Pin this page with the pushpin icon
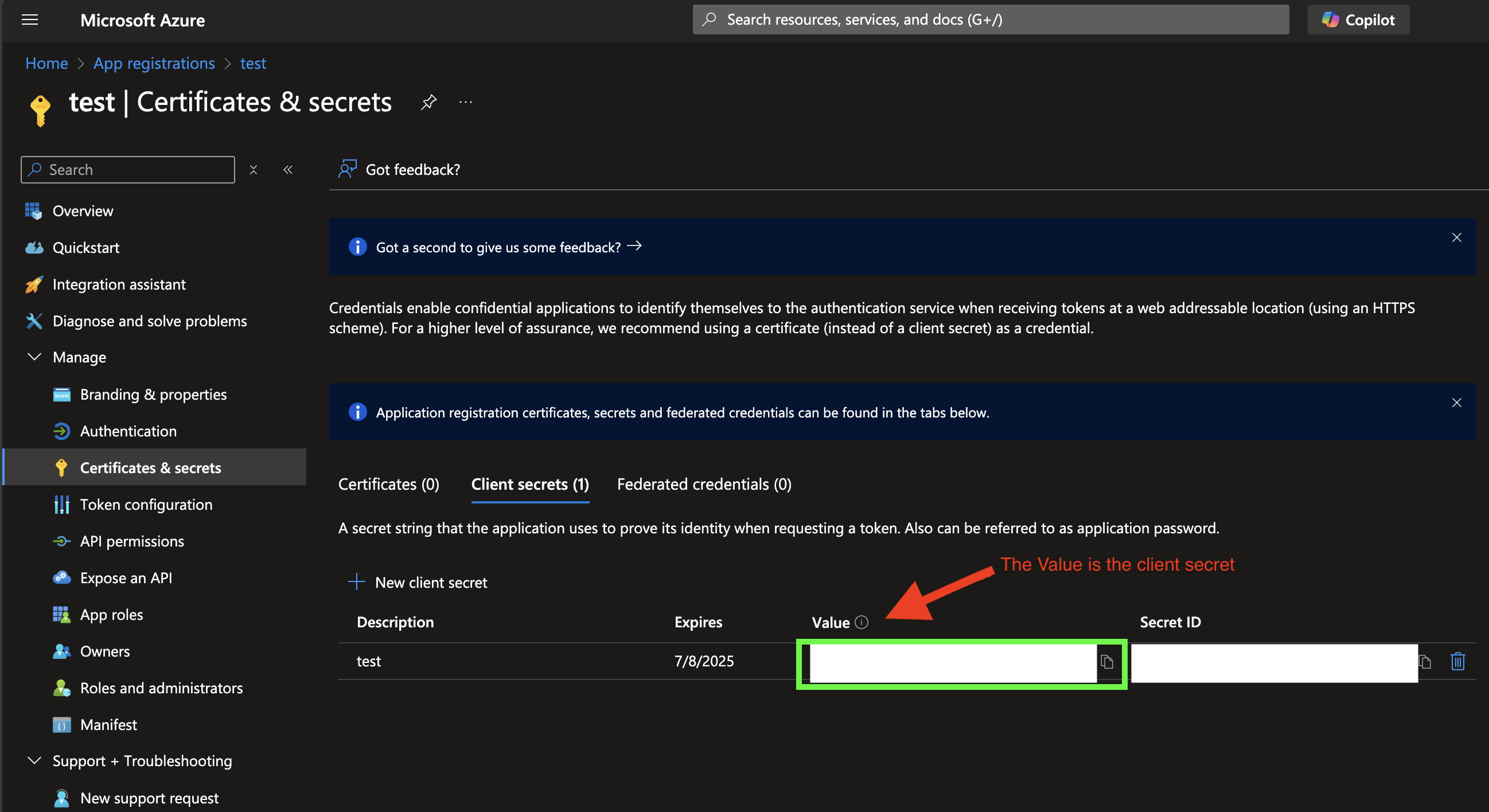The width and height of the screenshot is (1489, 812). pos(428,102)
